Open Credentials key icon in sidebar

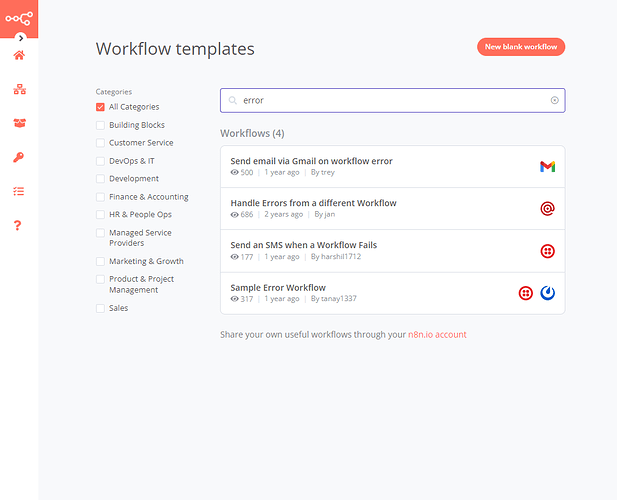[x=19, y=157]
